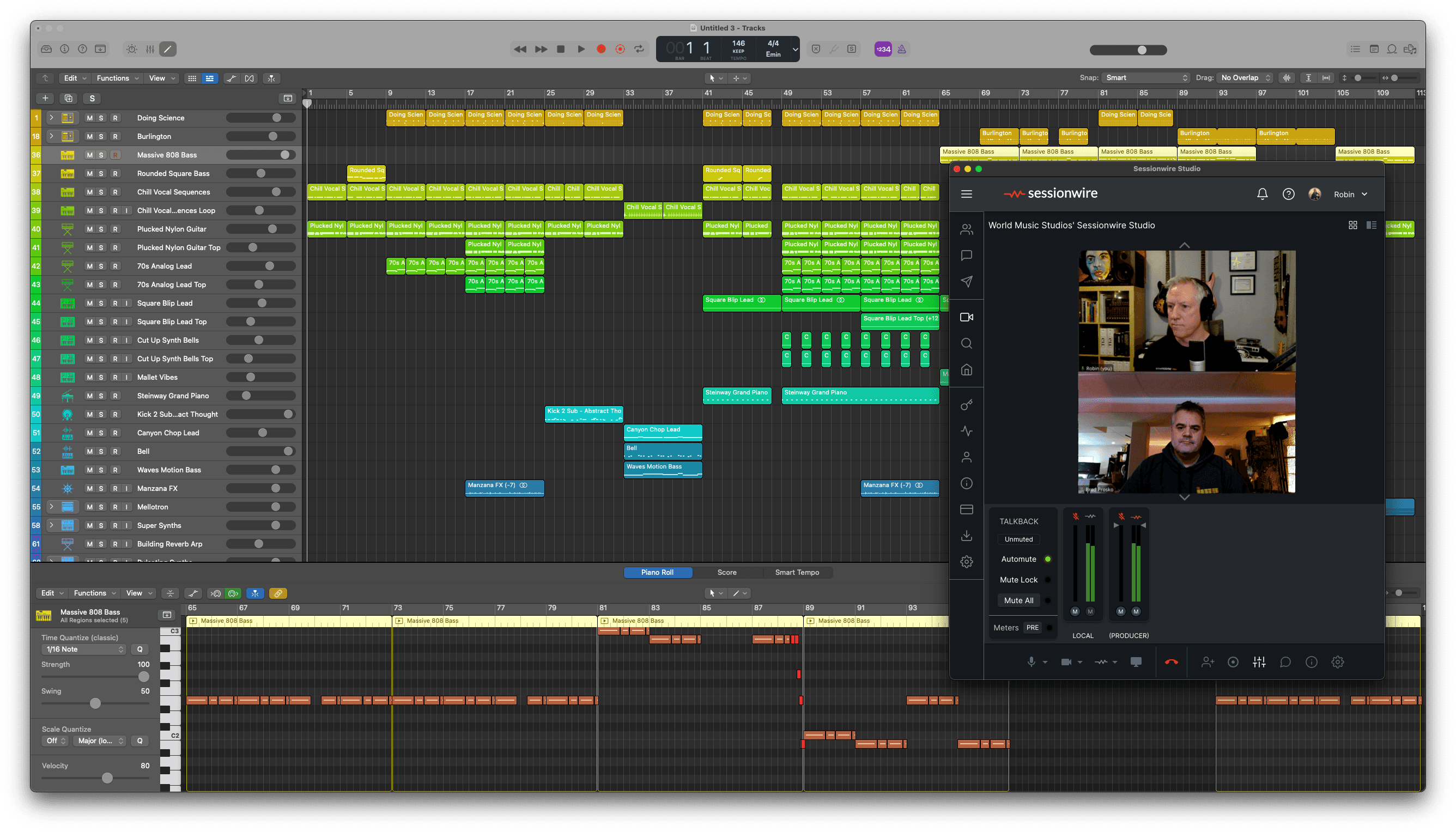
Task: Click the duplicate track button
Action: [69, 98]
